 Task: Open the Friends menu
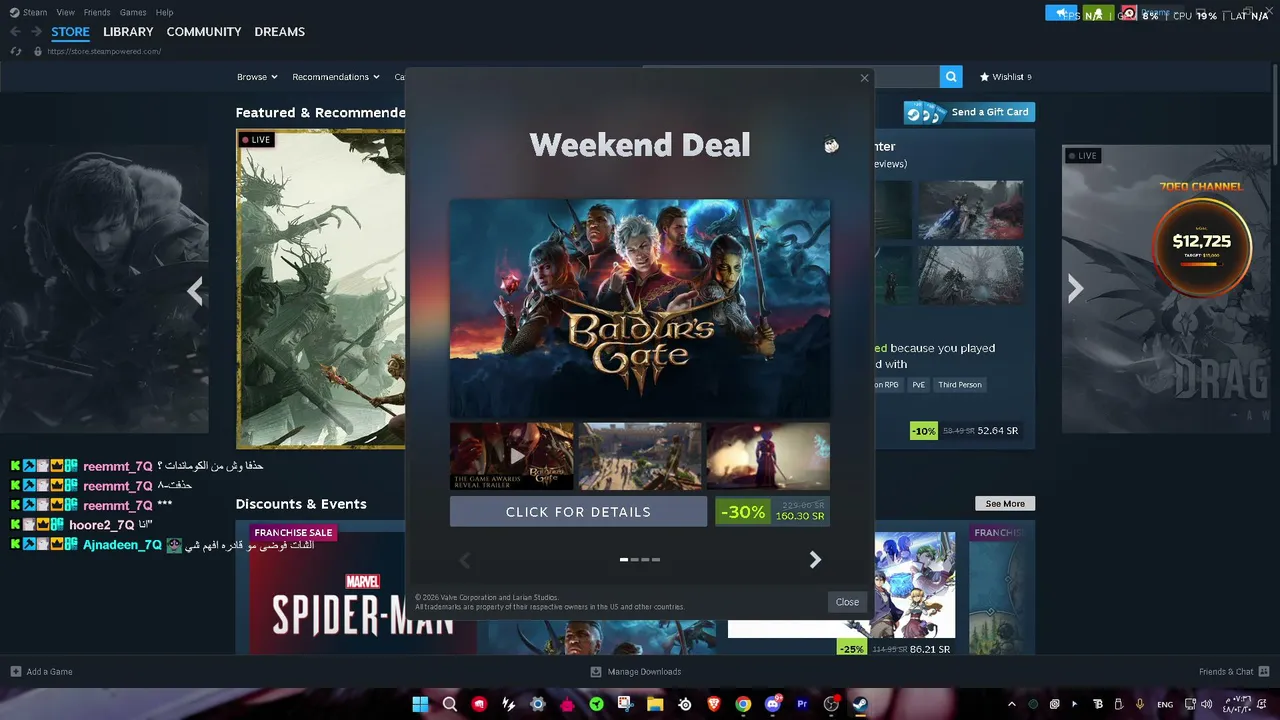pyautogui.click(x=97, y=12)
